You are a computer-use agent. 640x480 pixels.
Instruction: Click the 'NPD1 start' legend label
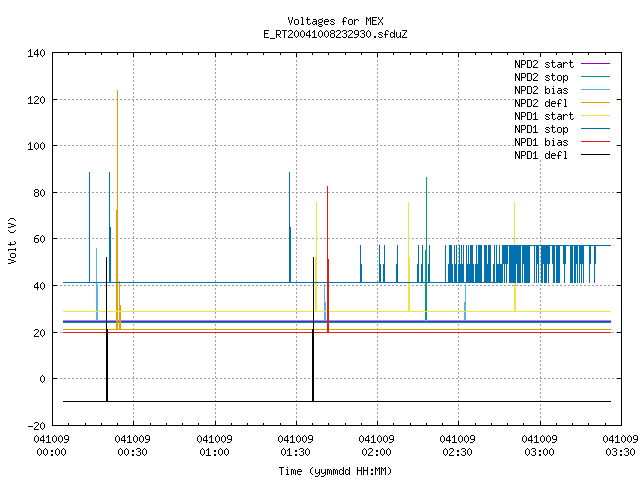click(544, 116)
